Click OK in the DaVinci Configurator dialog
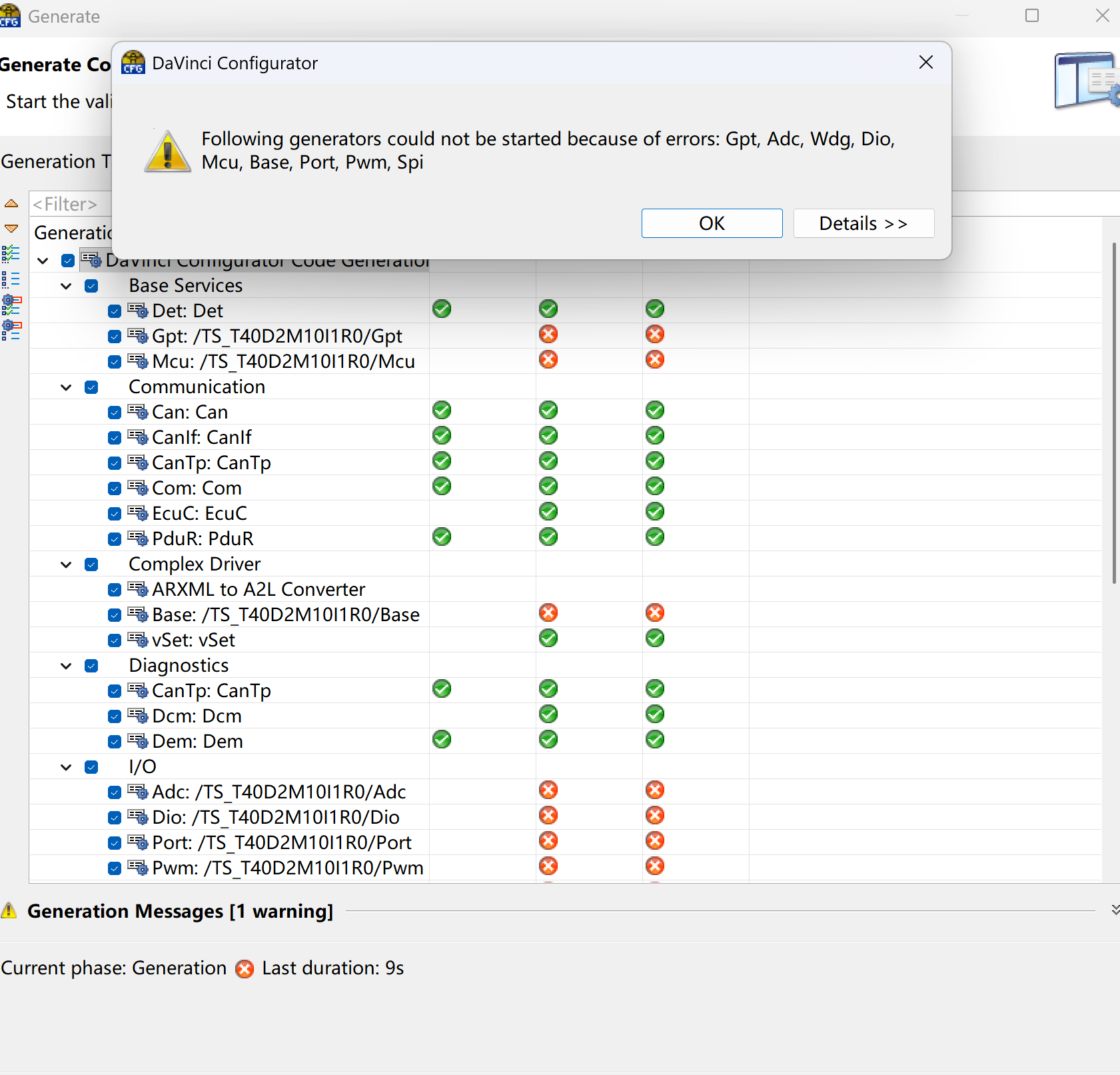This screenshot has height=1075, width=1120. (x=712, y=223)
